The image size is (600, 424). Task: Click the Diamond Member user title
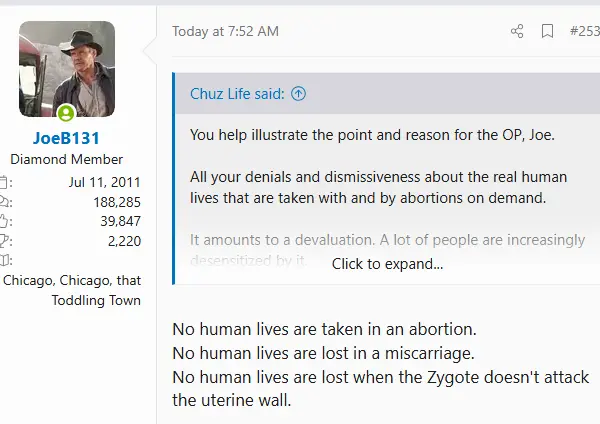tap(67, 159)
